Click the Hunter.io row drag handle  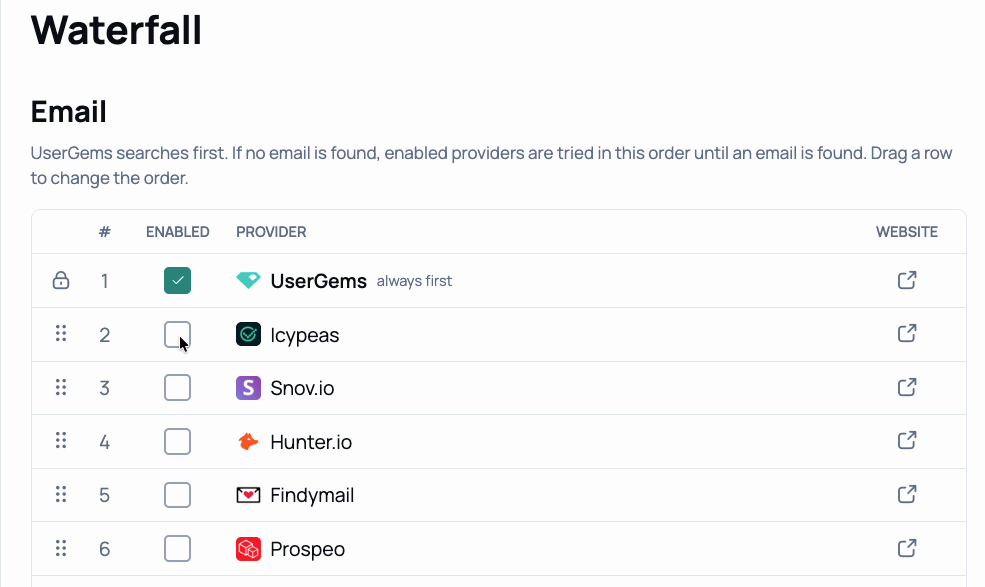coord(61,441)
